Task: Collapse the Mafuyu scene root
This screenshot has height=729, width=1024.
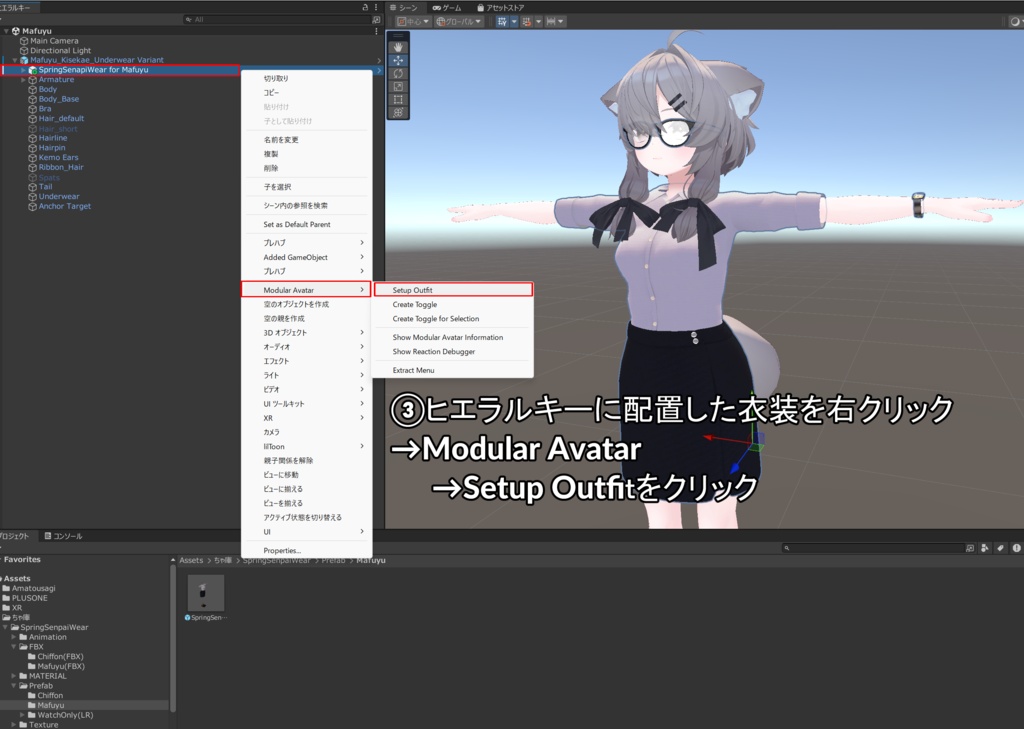Action: point(7,31)
